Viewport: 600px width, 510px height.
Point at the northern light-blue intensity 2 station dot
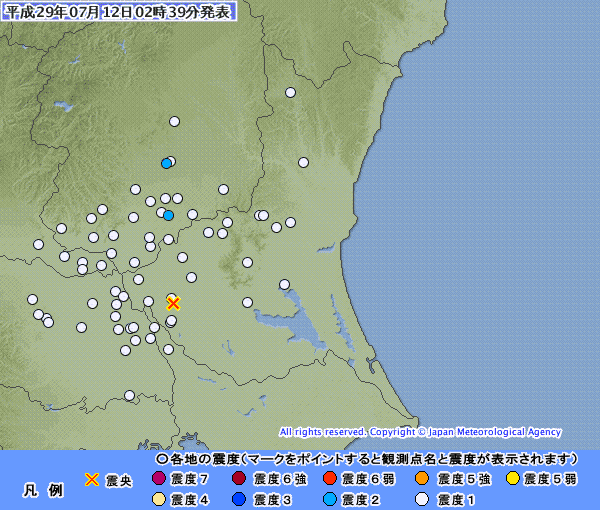tap(166, 164)
